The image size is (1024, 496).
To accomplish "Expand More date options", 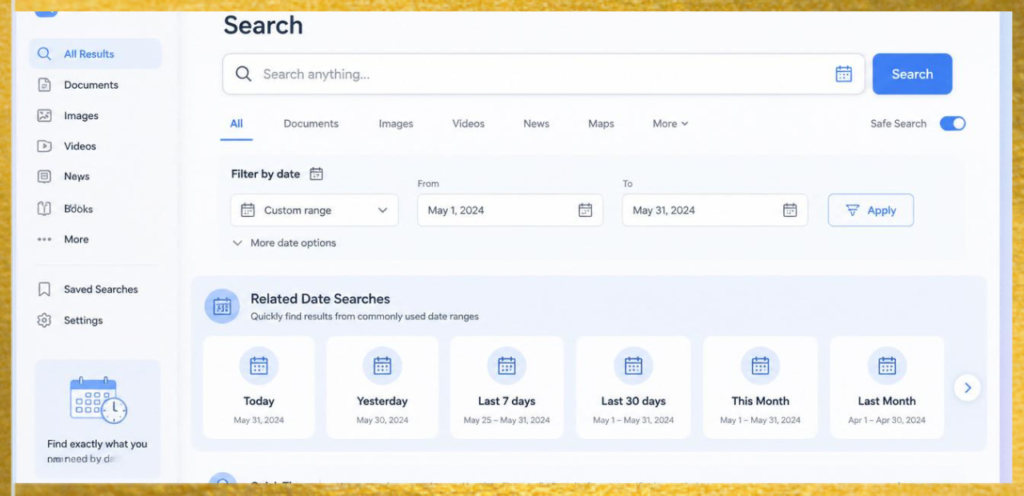I will click(x=284, y=243).
